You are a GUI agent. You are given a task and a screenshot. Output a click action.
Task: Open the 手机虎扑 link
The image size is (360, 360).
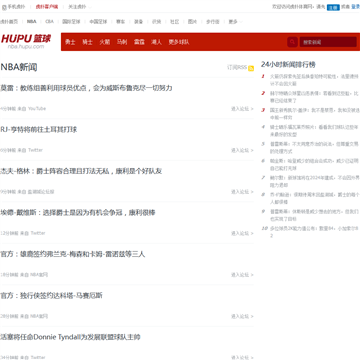point(16,7)
